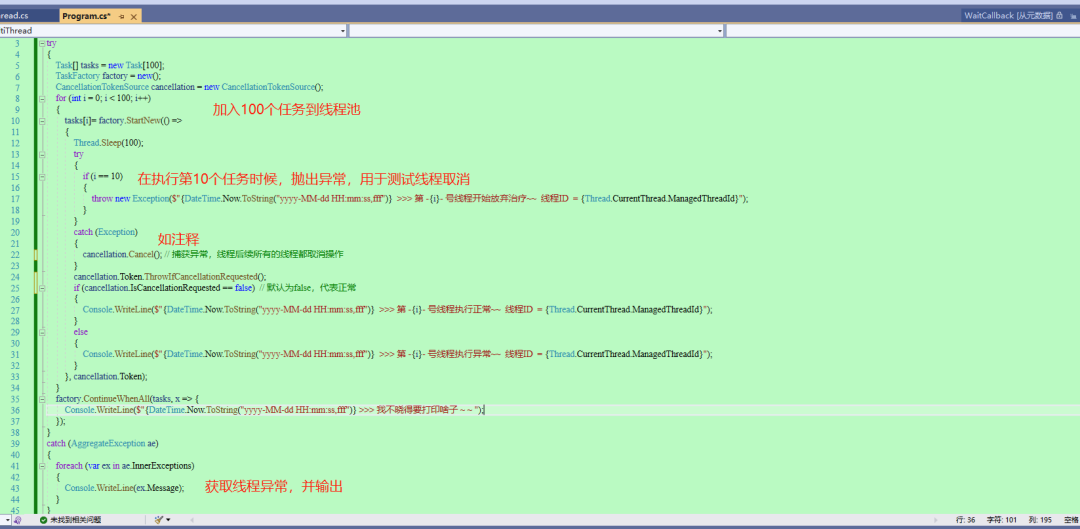
Task: Open the zoom level dropdown in status strip
Action: pyautogui.click(x=8, y=519)
